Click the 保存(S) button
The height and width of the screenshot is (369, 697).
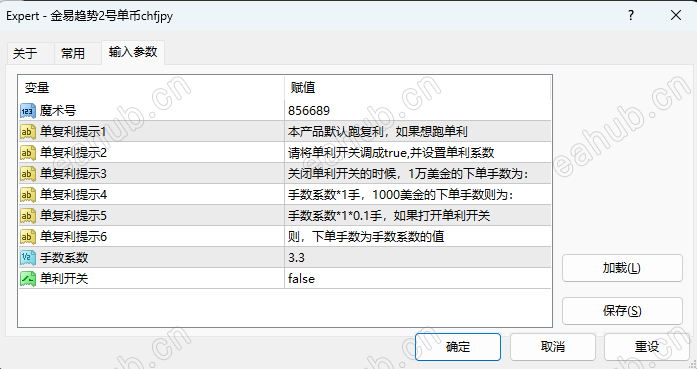click(622, 311)
